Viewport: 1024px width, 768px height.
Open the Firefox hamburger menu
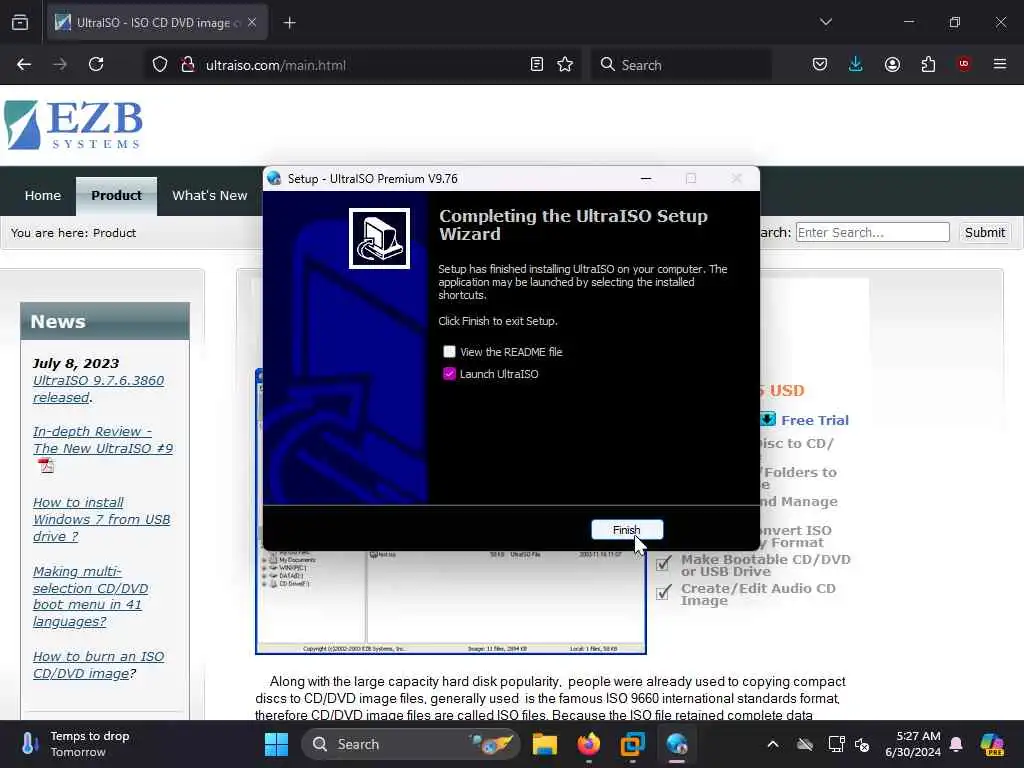pos(1000,64)
